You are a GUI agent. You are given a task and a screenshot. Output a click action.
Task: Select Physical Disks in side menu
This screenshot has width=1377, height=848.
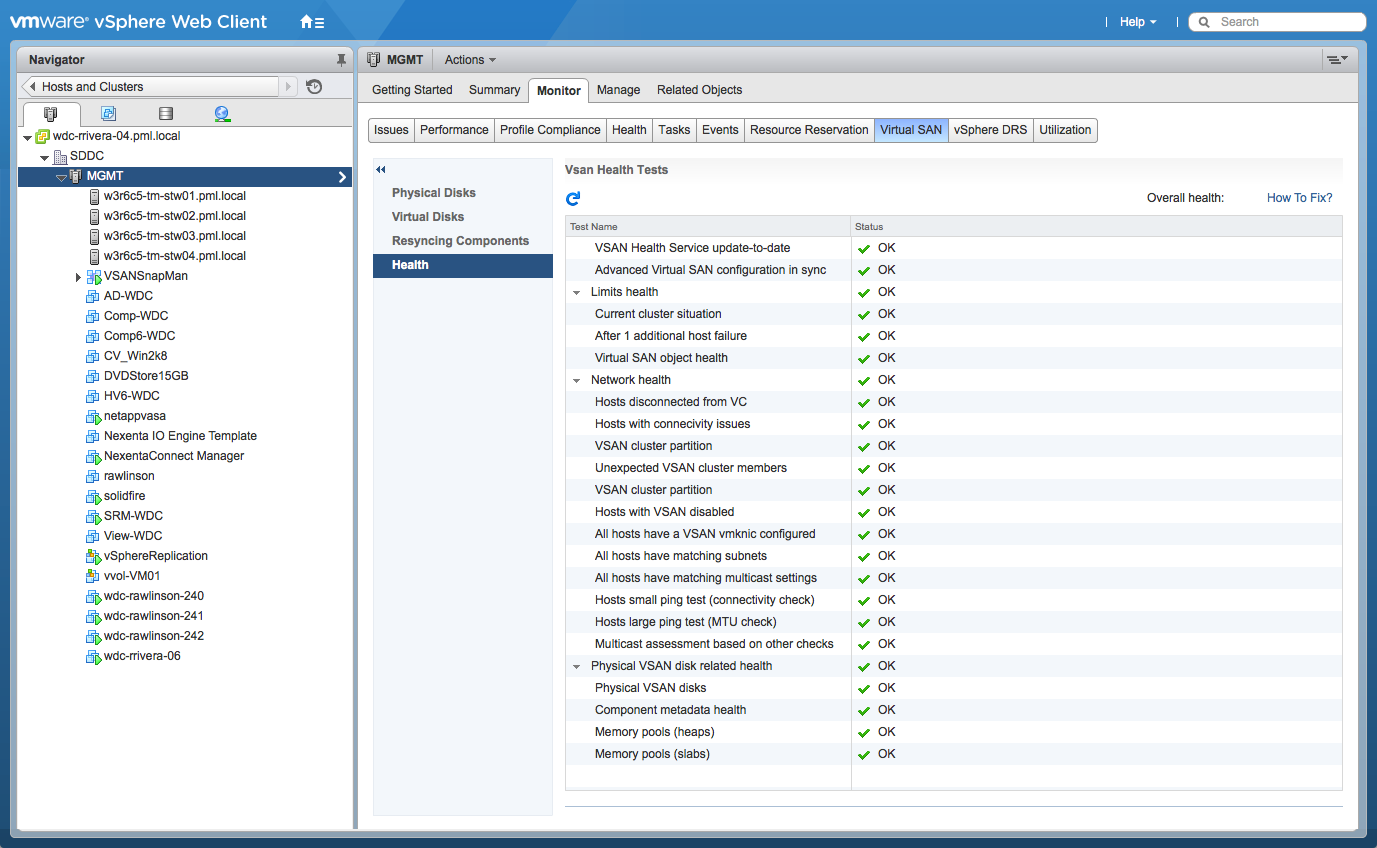pos(463,193)
